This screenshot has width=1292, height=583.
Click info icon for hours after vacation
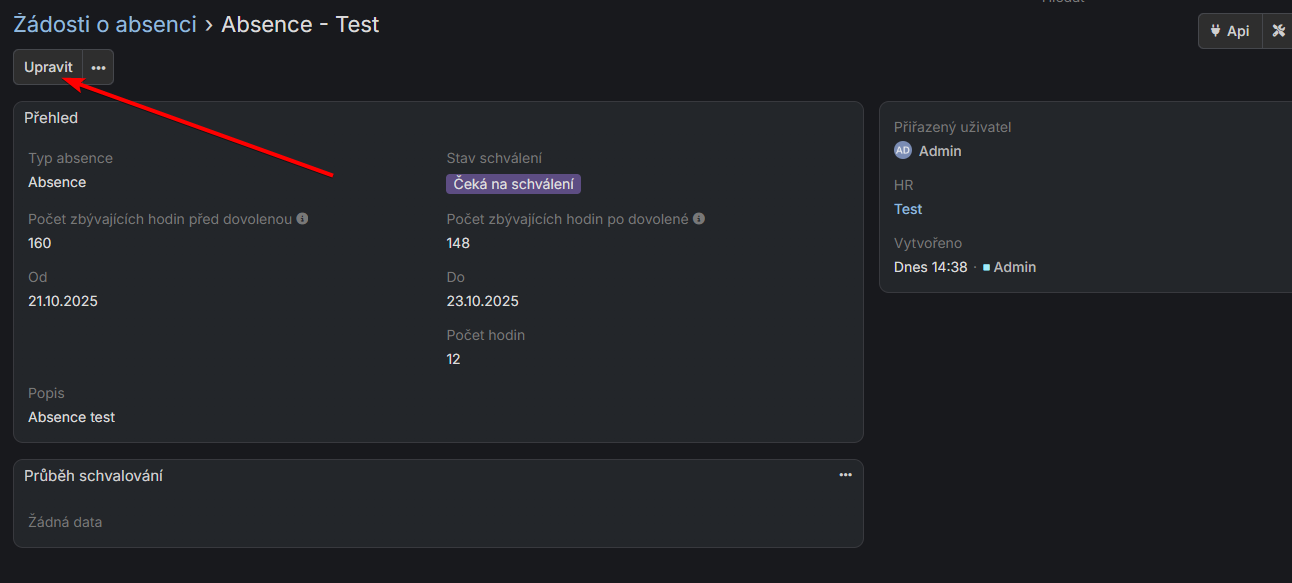699,219
